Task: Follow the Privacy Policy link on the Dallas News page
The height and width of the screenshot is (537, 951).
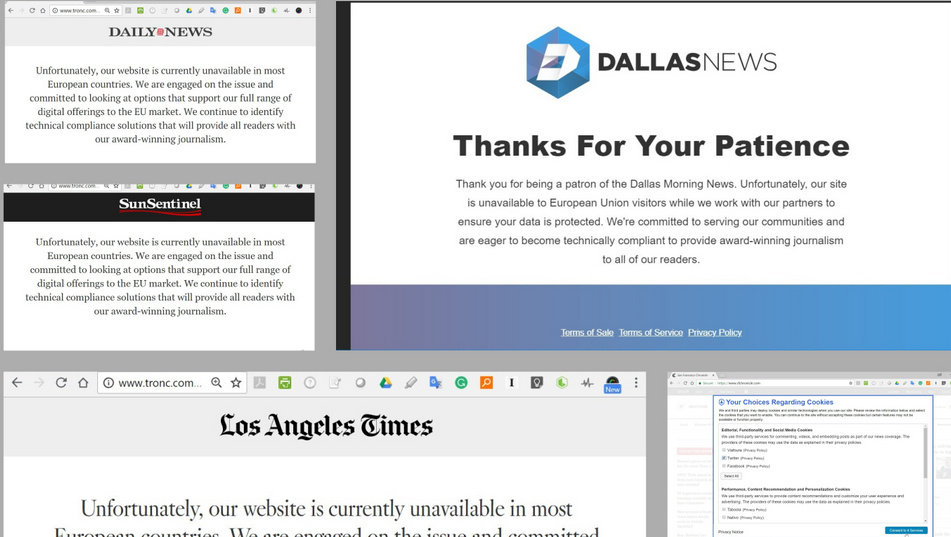Action: click(x=714, y=332)
